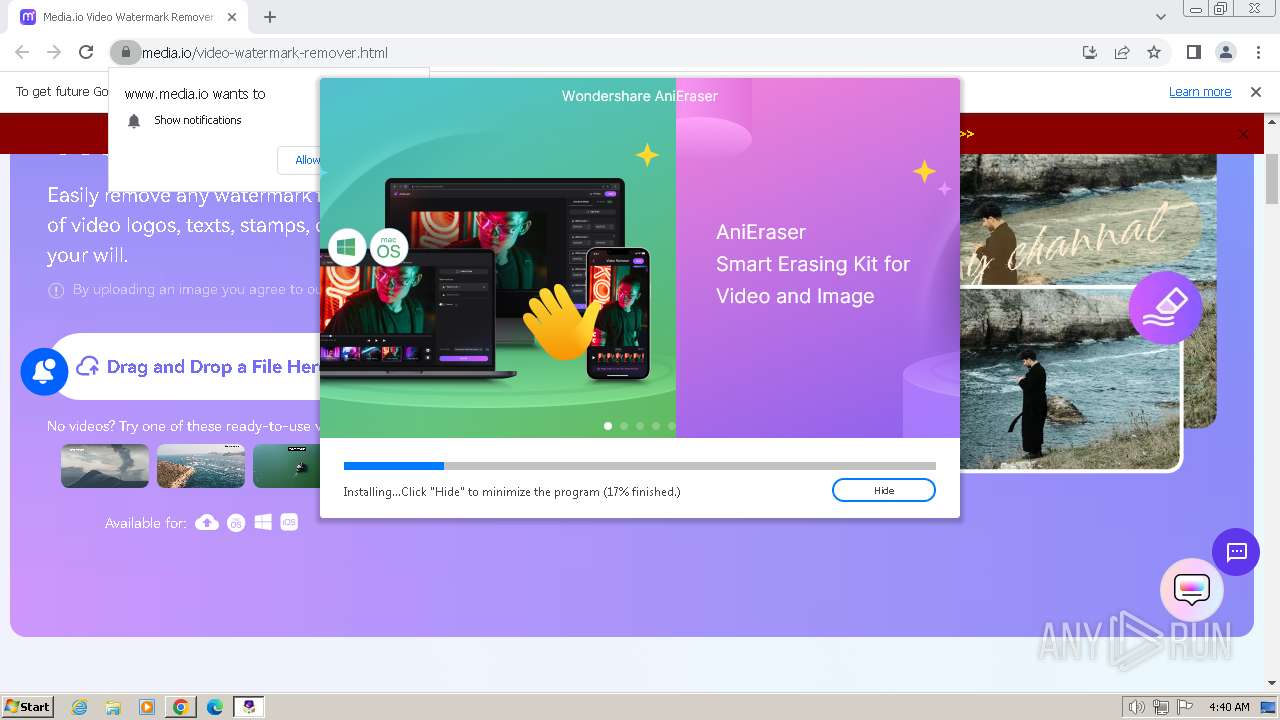Expand the tab search chevron
This screenshot has height=720, width=1280.
pos(1160,17)
